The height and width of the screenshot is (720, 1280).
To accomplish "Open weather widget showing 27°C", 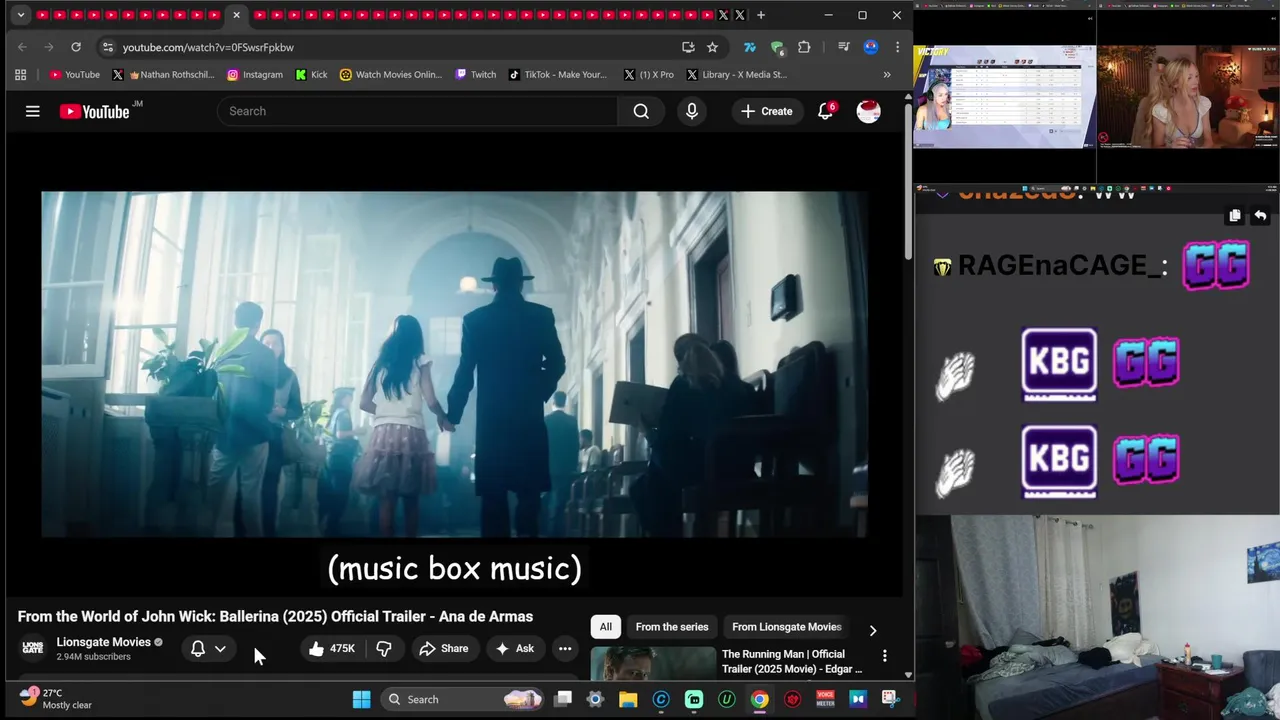I will click(x=56, y=699).
